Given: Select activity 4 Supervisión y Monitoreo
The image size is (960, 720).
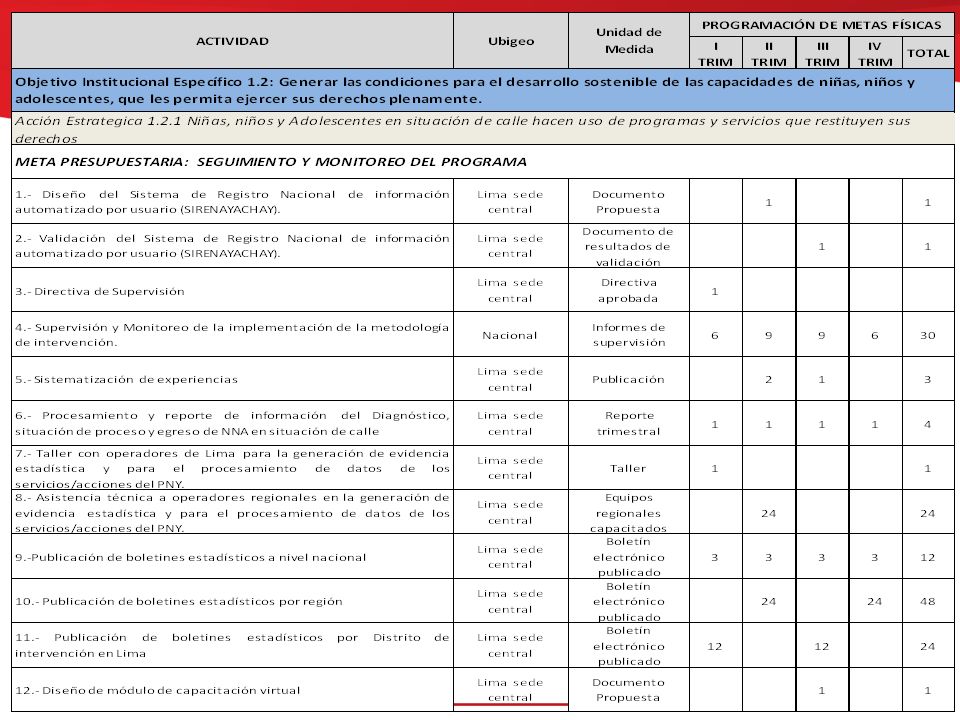Looking at the screenshot, I should coord(232,335).
